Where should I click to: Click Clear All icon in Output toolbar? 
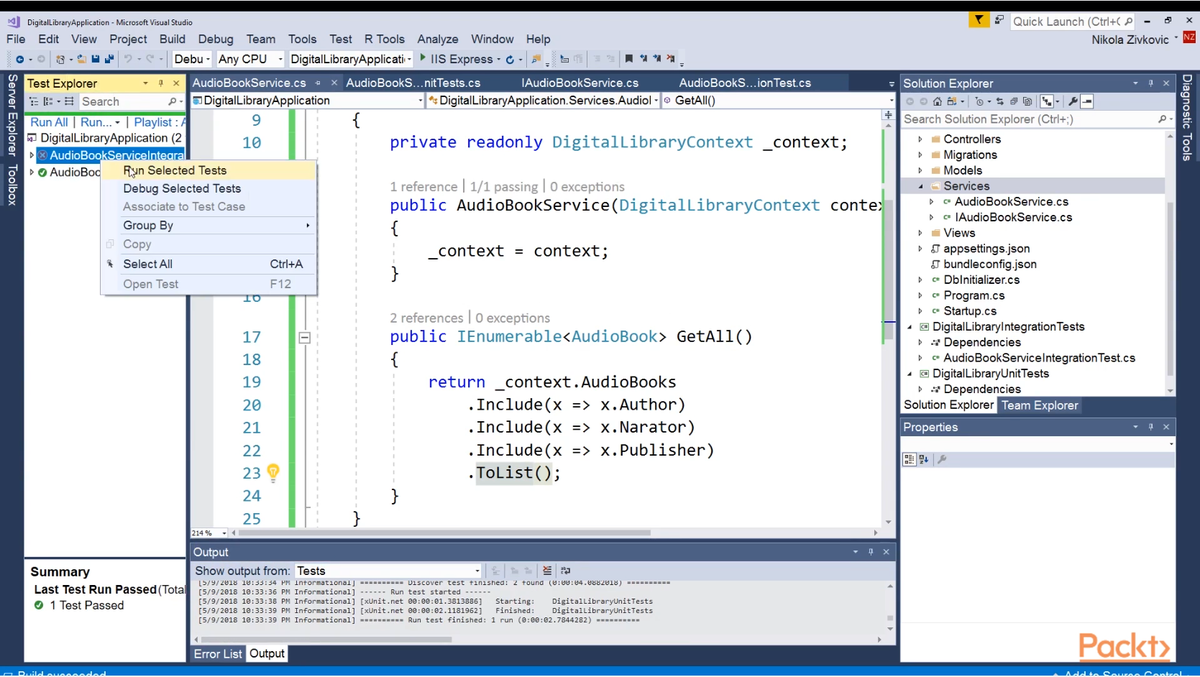pos(547,571)
